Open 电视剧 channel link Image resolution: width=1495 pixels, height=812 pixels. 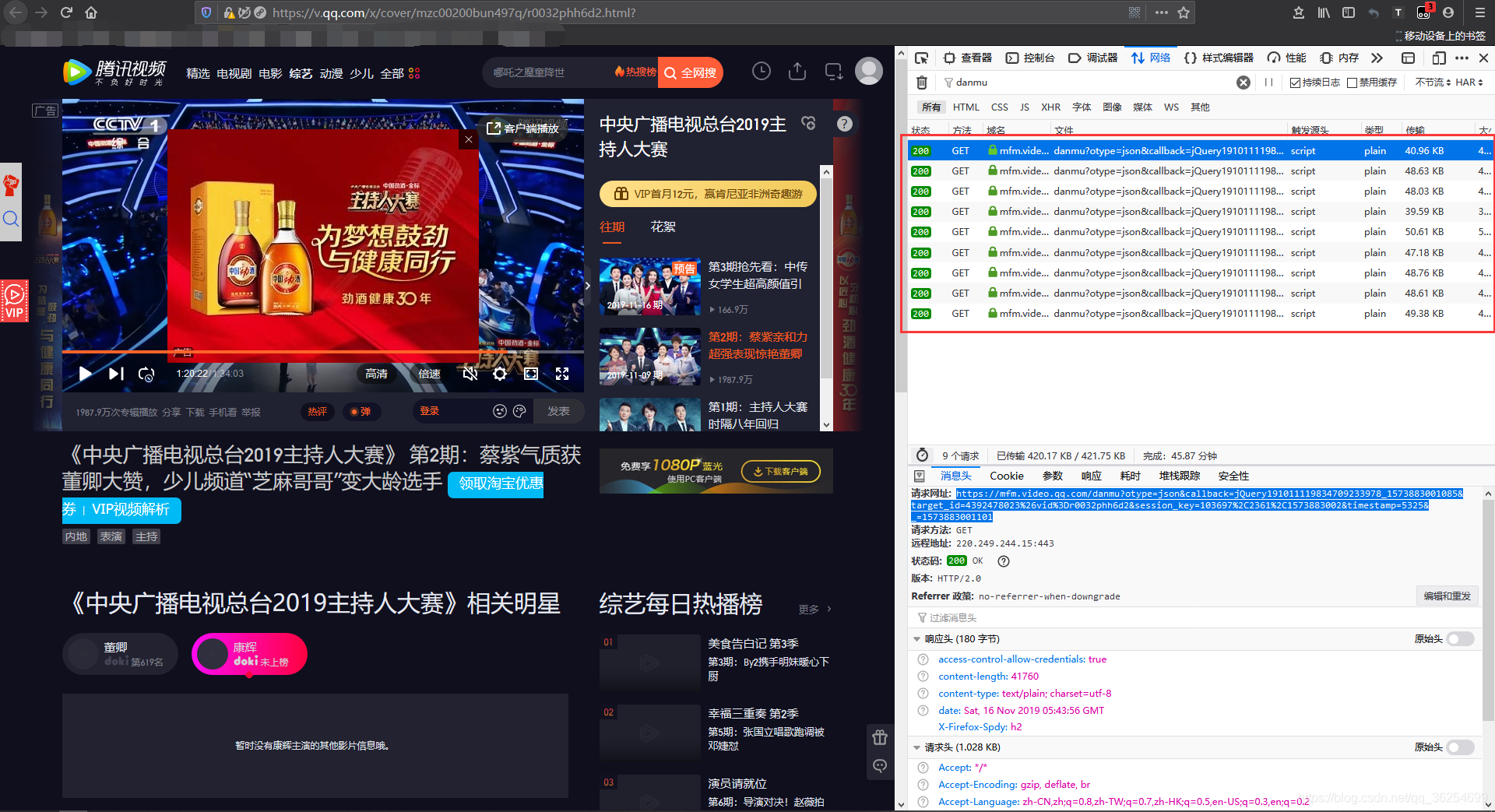[x=234, y=73]
